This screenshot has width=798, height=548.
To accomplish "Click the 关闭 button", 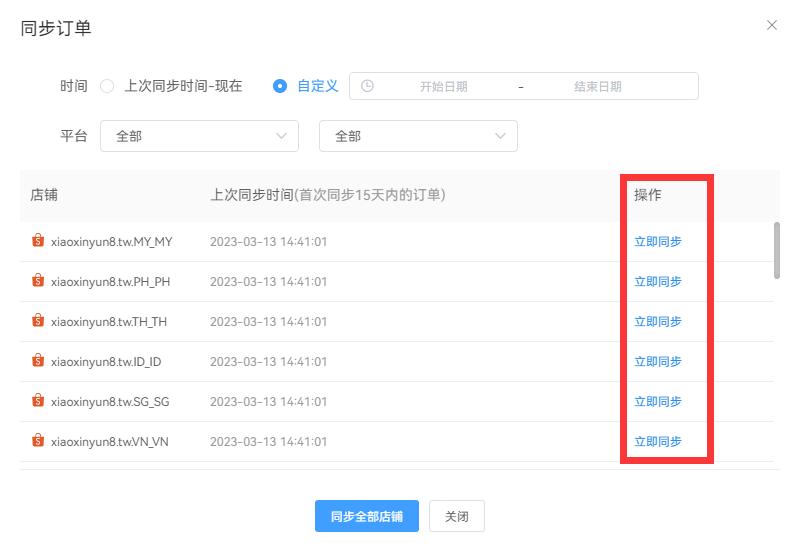I will pos(457,516).
